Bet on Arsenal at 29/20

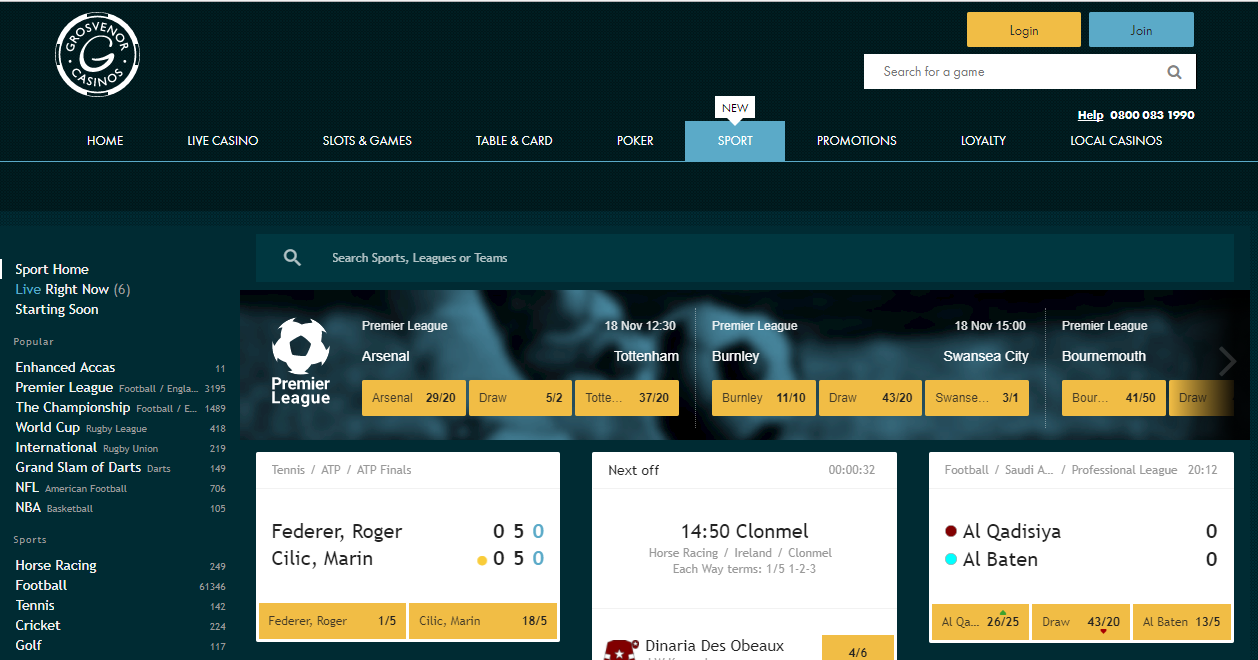(x=414, y=398)
